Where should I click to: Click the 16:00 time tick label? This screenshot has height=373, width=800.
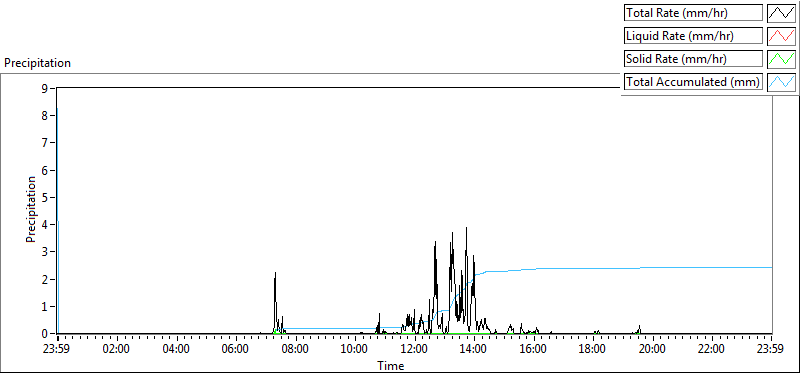(x=534, y=350)
